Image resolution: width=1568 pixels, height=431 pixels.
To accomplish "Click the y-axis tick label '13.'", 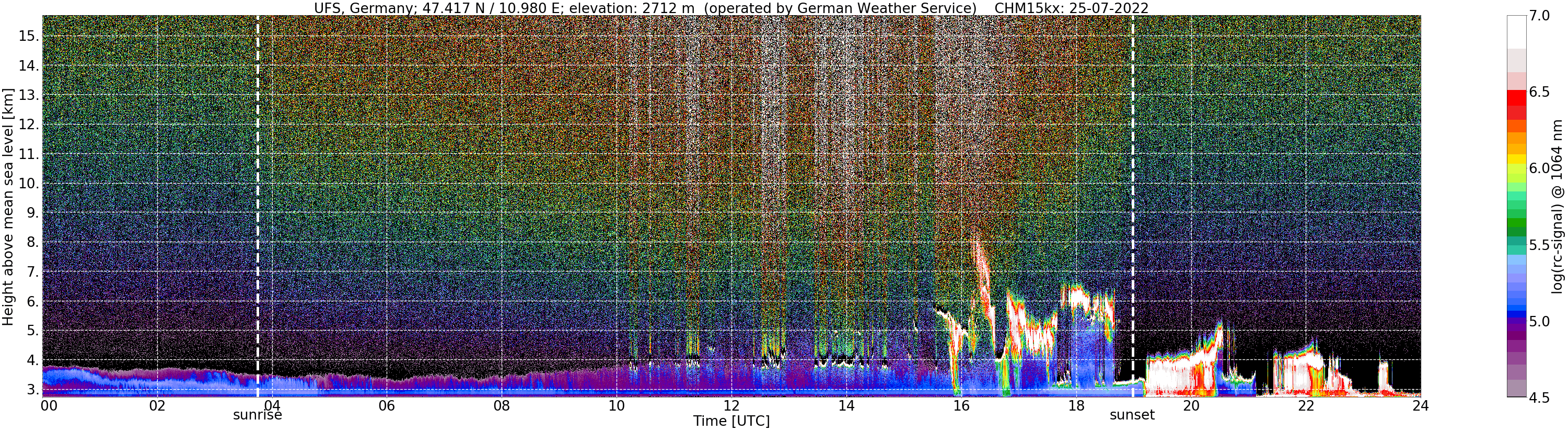I will tap(29, 95).
